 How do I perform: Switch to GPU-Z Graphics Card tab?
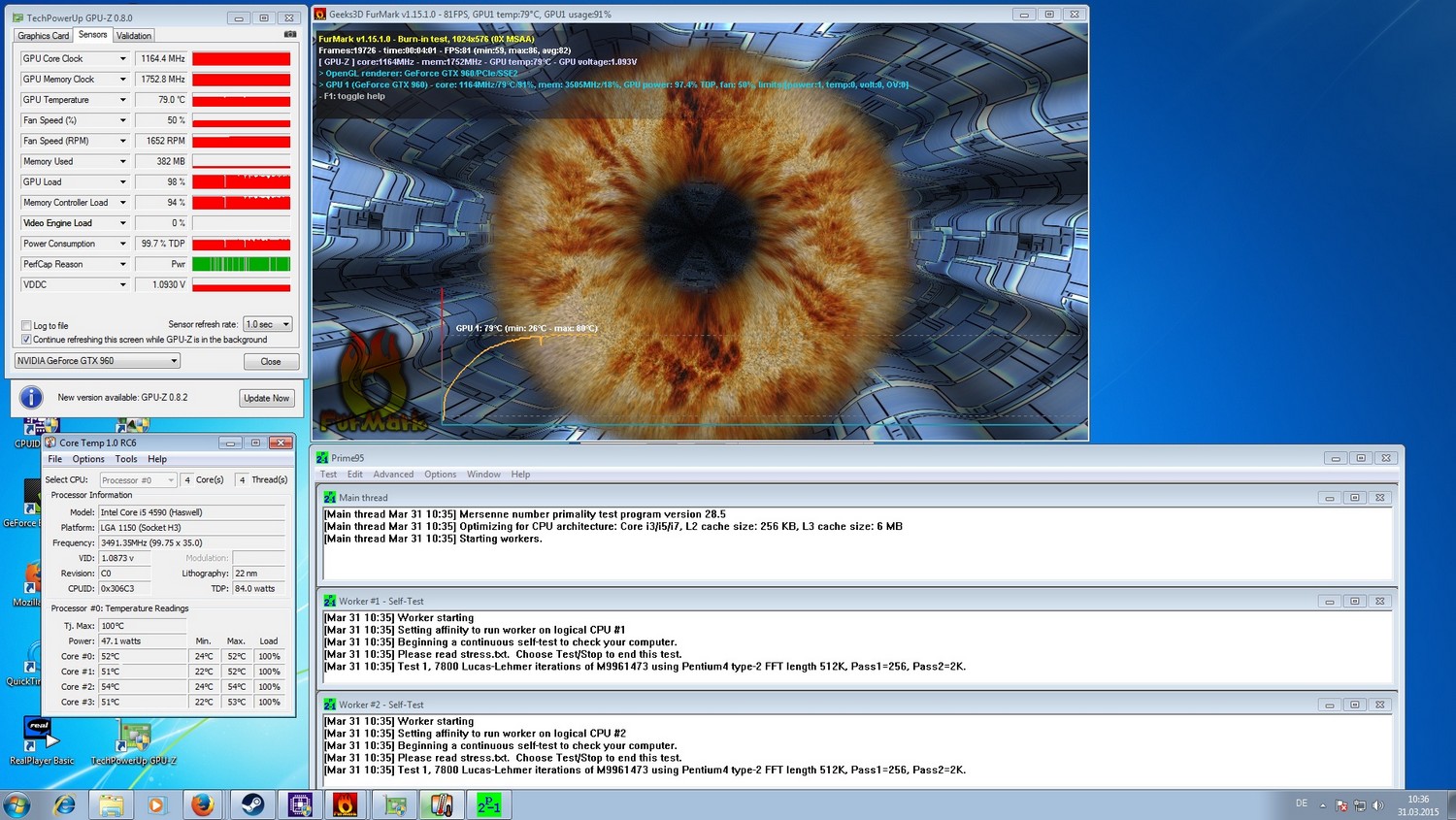point(44,36)
